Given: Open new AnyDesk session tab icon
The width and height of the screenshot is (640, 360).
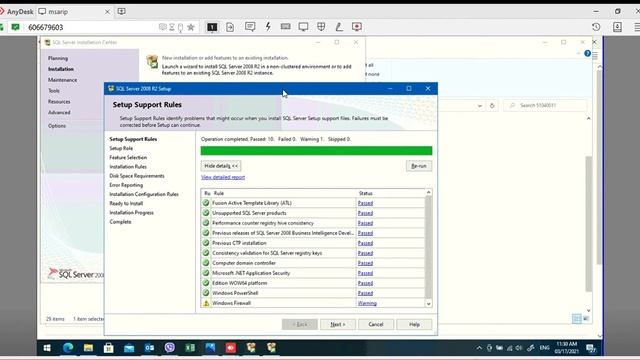Looking at the screenshot, I should point(122,11).
